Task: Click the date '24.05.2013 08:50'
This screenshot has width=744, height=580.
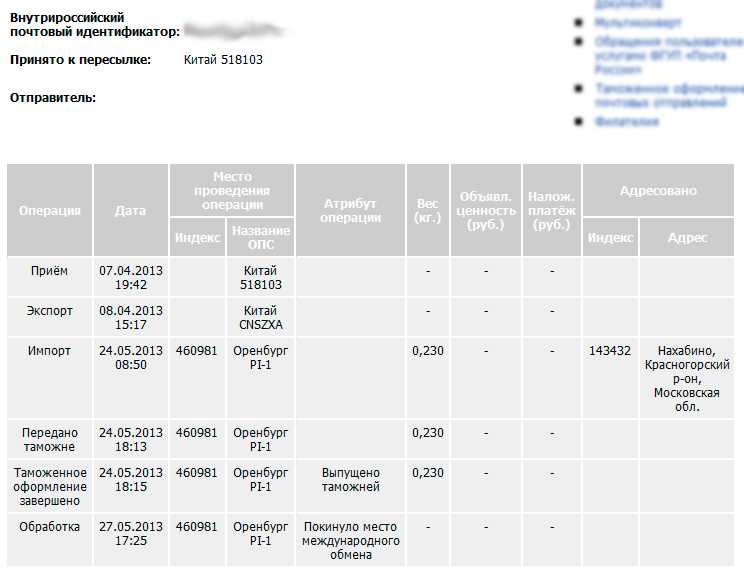Action: click(130, 358)
